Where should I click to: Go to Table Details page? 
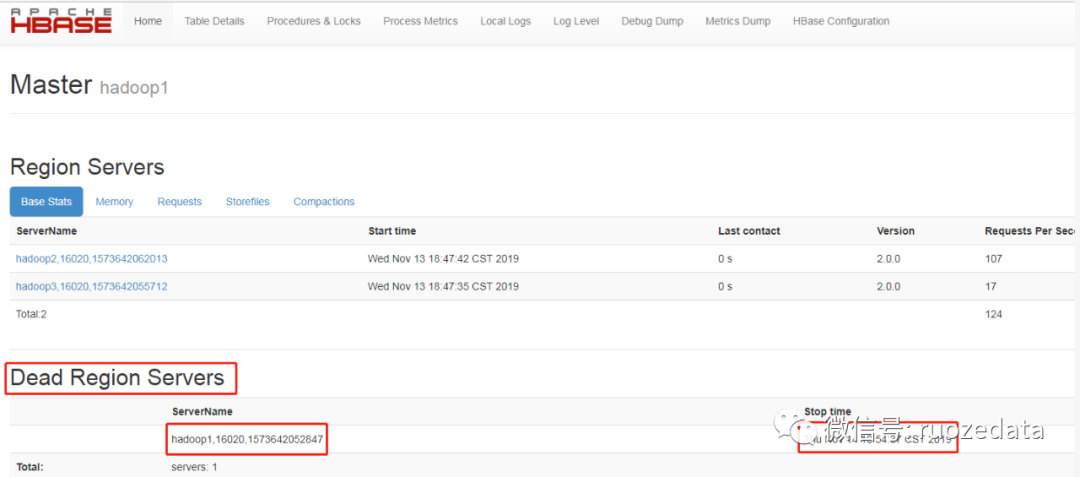pyautogui.click(x=214, y=21)
